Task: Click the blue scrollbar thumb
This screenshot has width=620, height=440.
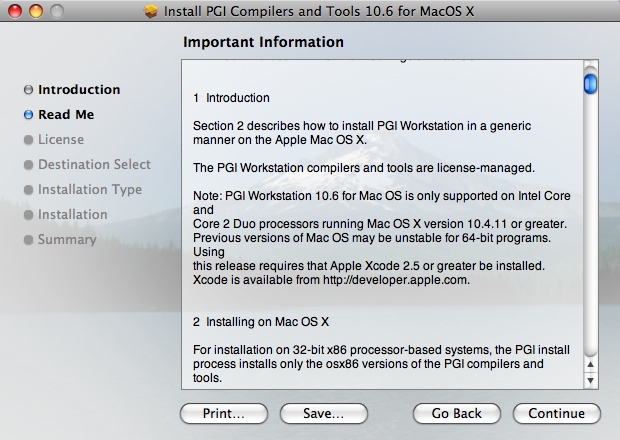Action: [590, 83]
